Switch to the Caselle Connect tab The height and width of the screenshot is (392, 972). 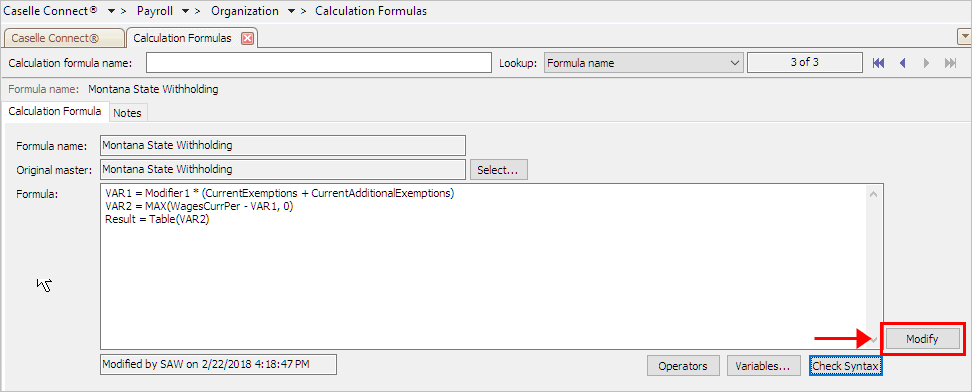coord(63,38)
